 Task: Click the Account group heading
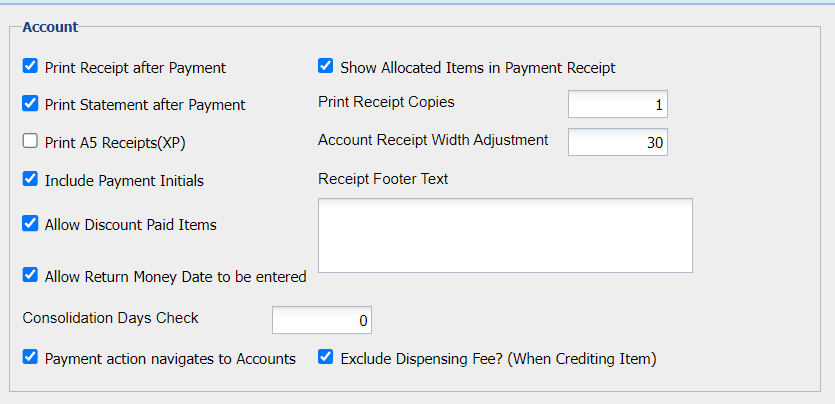50,27
